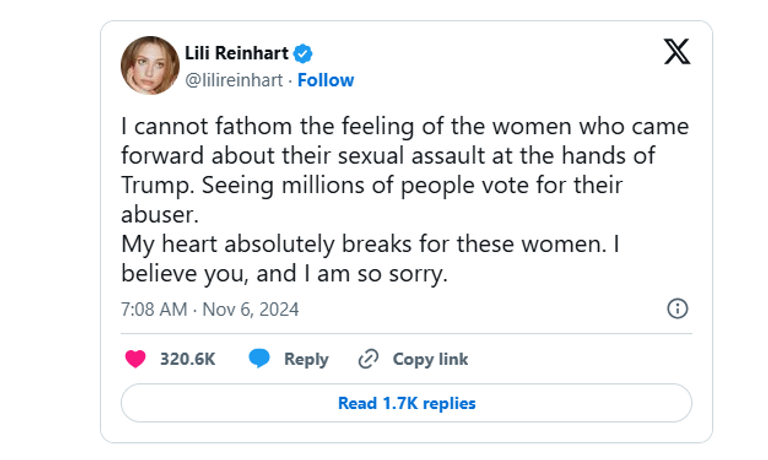Open the tweet info circle icon

pos(677,309)
